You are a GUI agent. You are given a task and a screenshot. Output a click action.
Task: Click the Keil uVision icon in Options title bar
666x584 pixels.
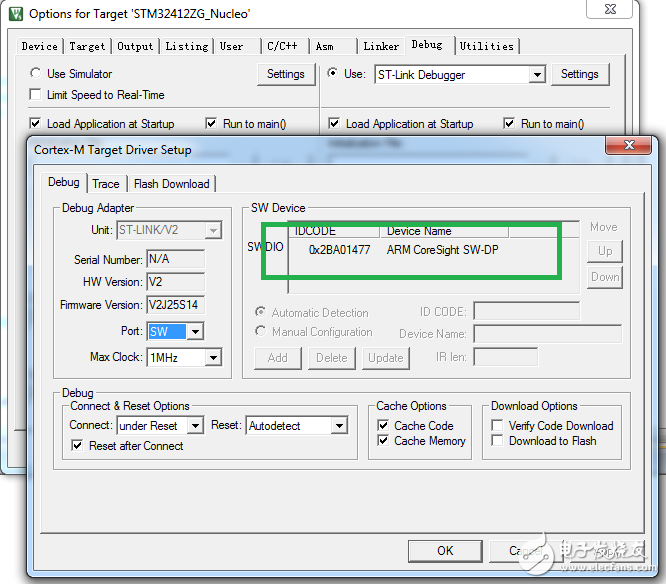[16, 14]
